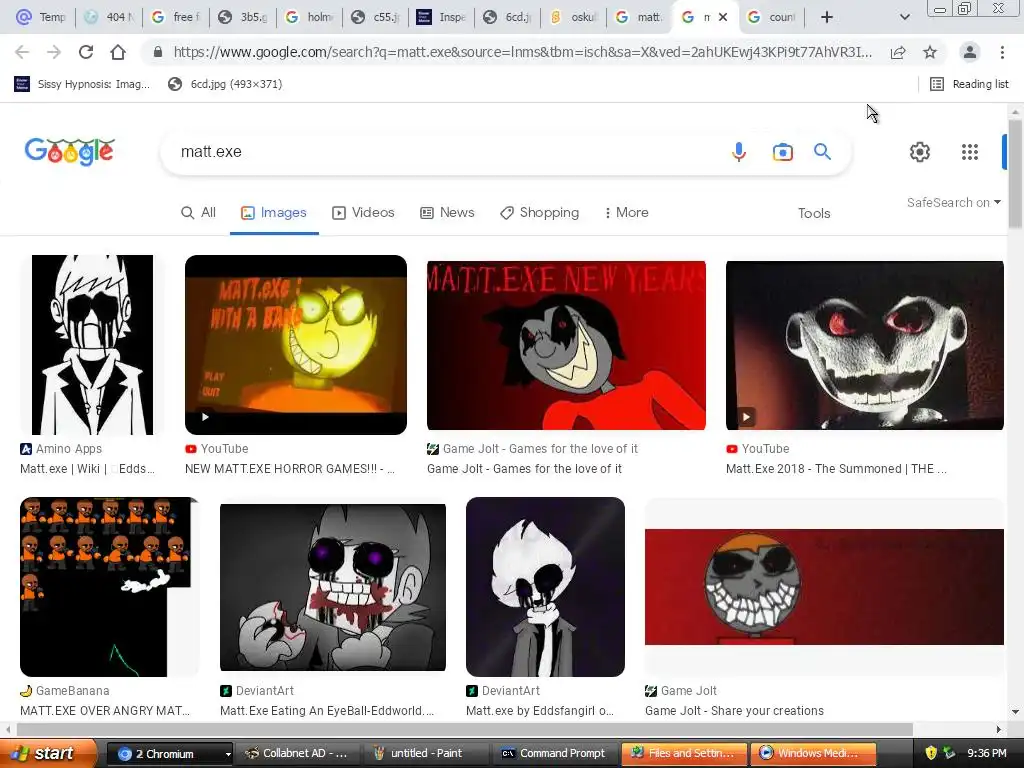The image size is (1024, 768).
Task: Open the Matt.exe | Wiki result link
Action: tap(88, 469)
